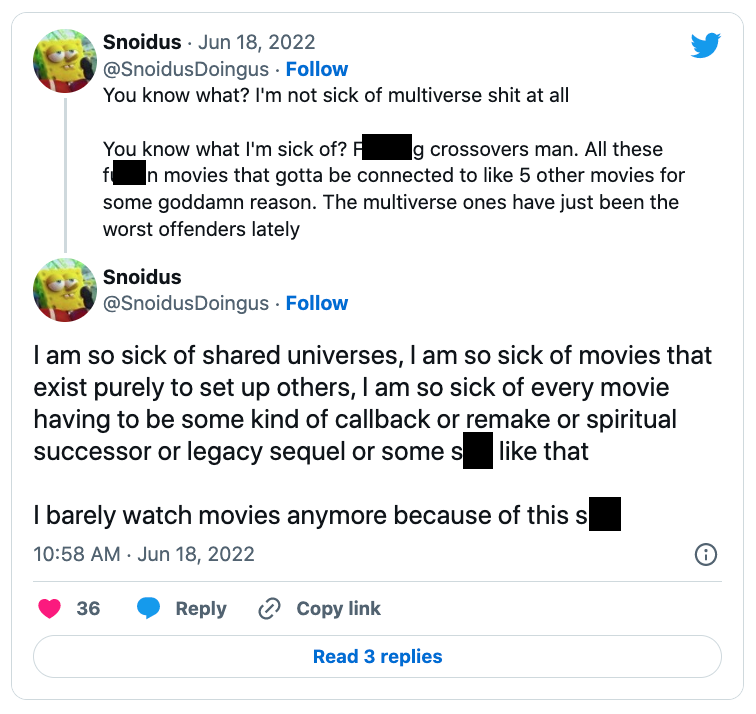
Task: Click the Reply text label
Action: click(200, 608)
